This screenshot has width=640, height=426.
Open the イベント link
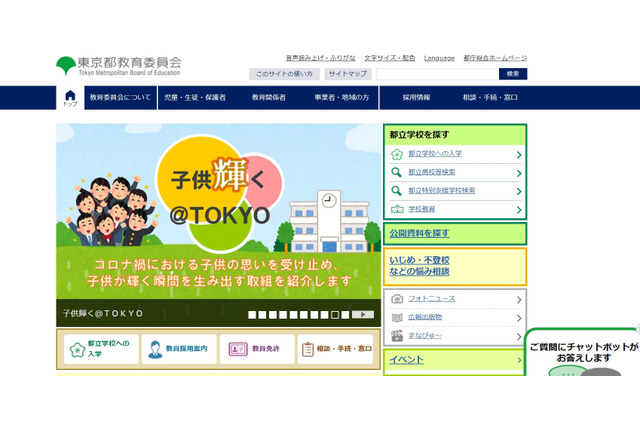coord(407,360)
